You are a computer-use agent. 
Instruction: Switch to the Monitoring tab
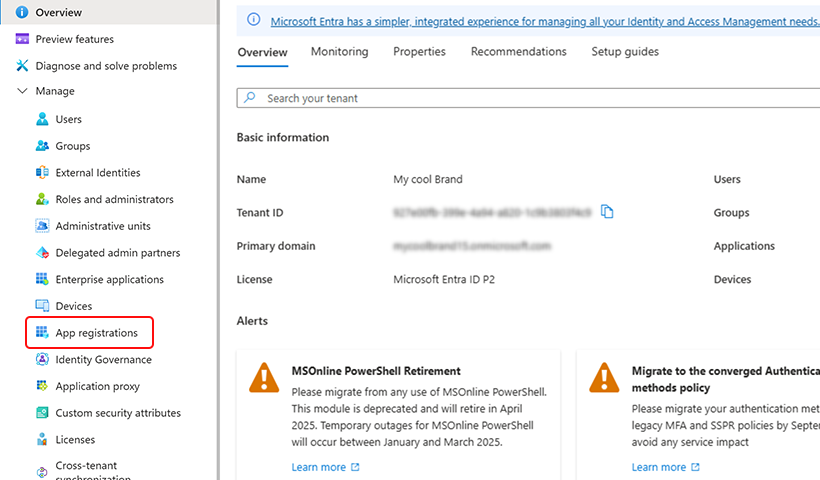click(339, 51)
